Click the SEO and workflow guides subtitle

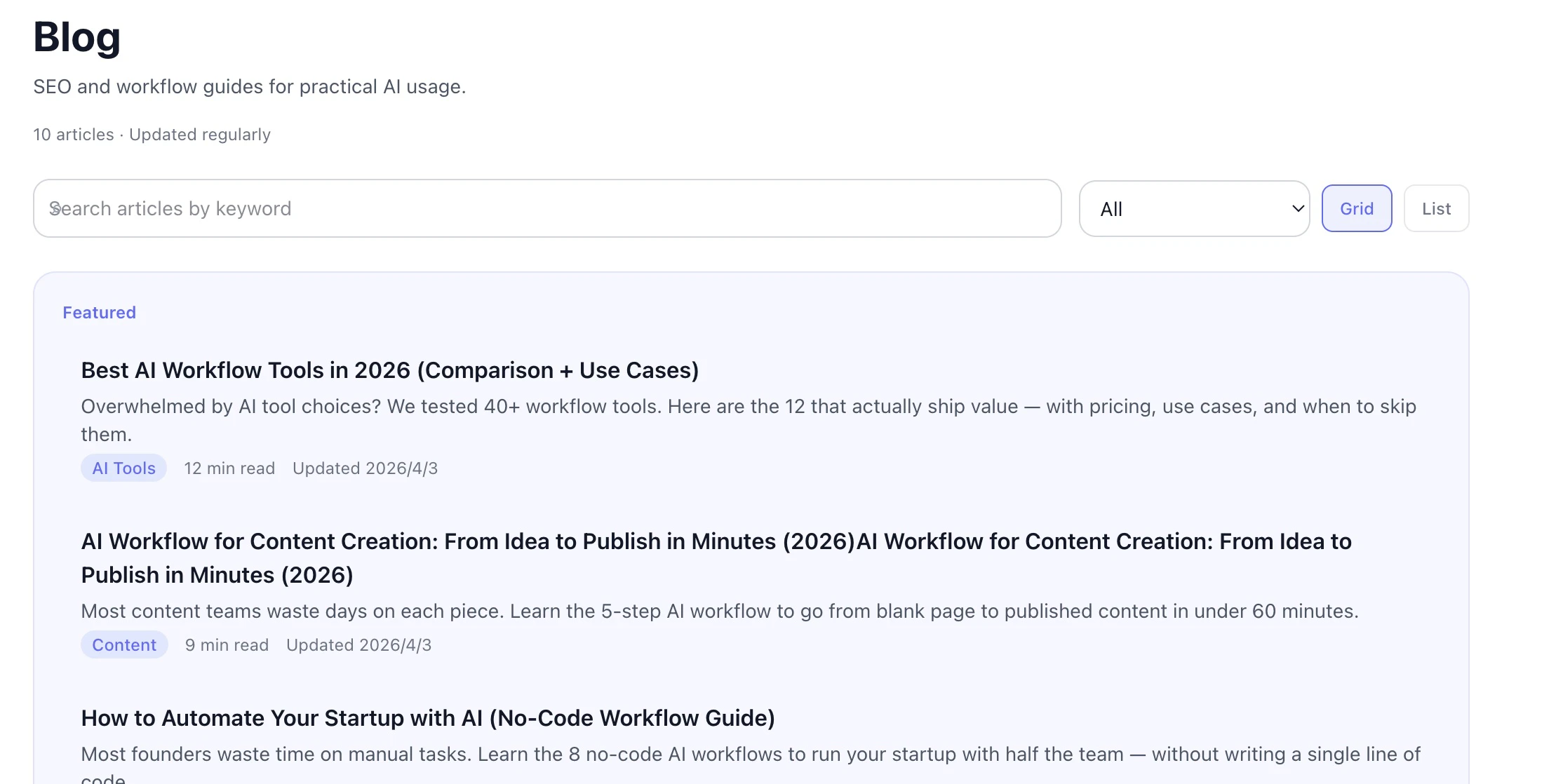(250, 86)
